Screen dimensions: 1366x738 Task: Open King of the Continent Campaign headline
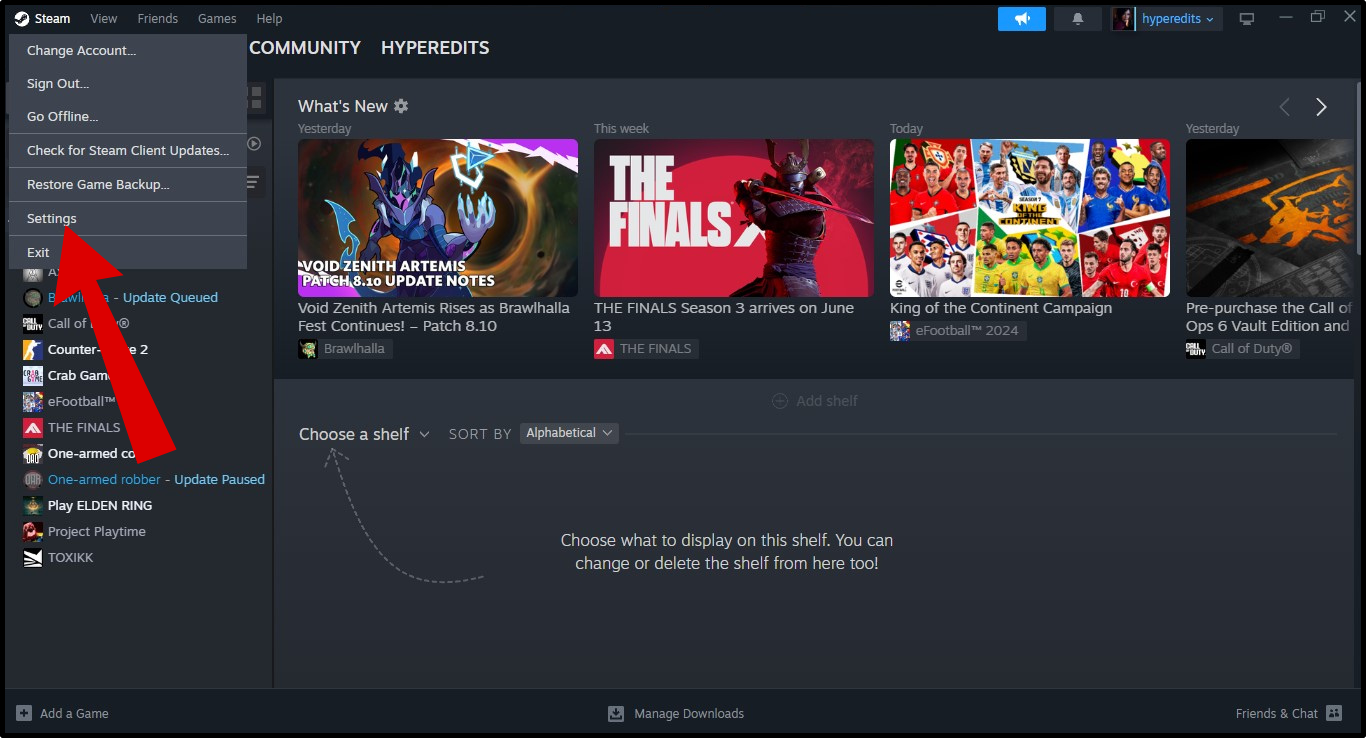1001,308
